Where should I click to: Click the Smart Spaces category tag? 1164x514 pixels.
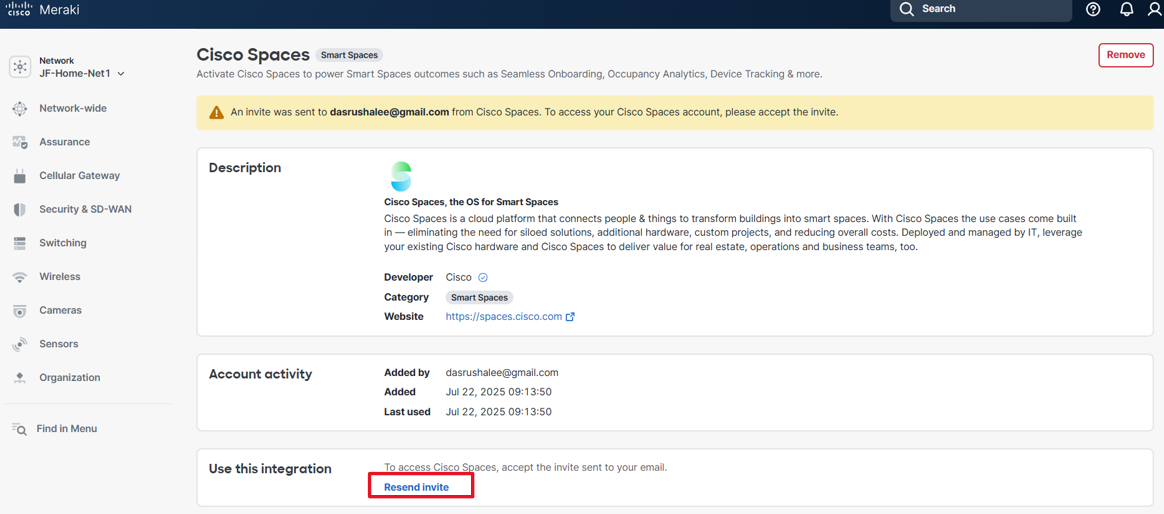pos(479,298)
